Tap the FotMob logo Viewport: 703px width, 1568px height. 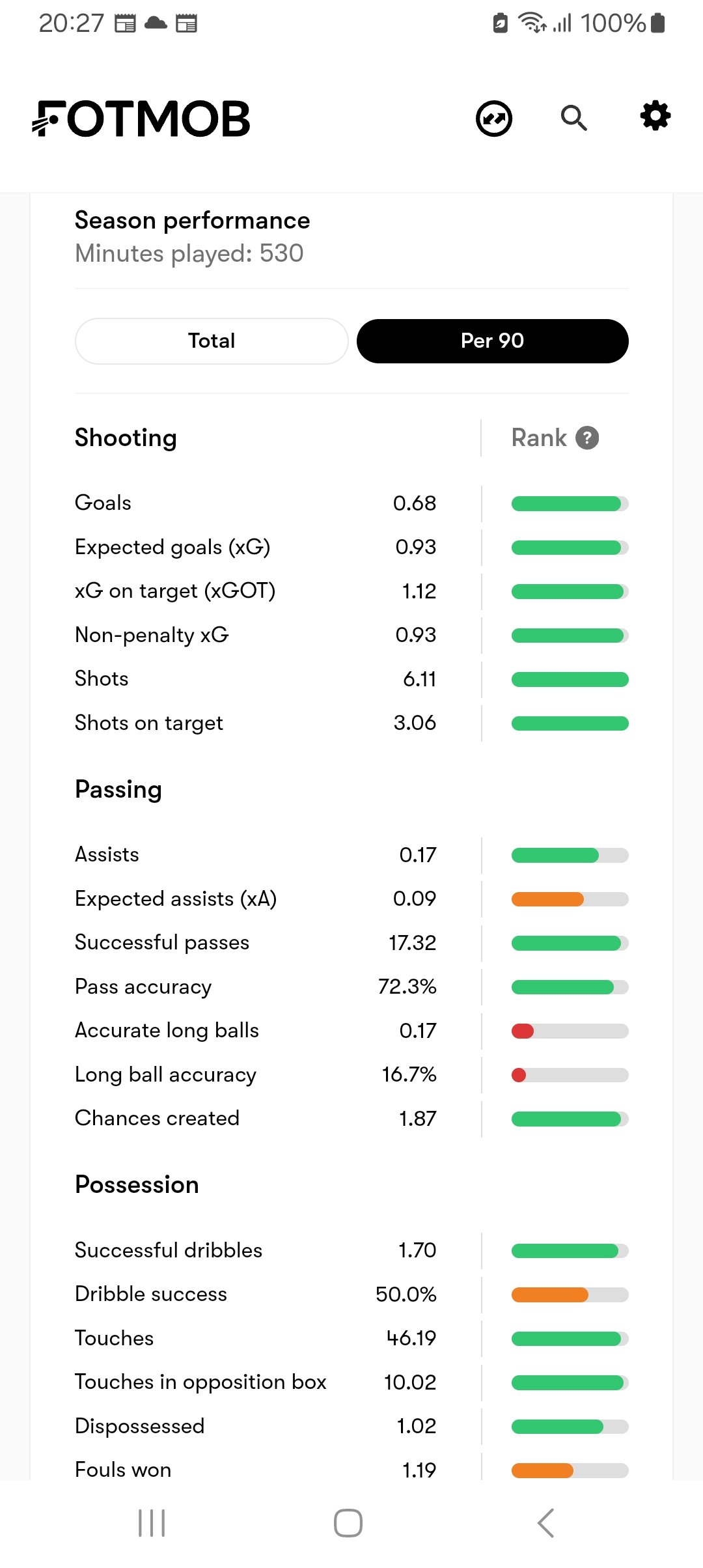(x=141, y=119)
